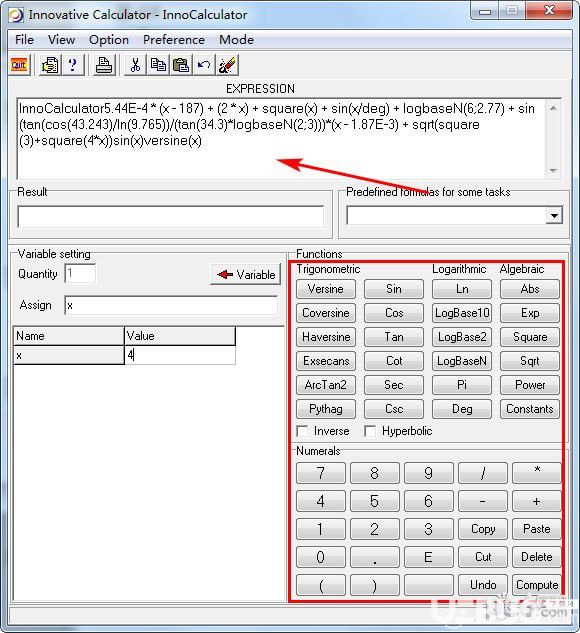Insert the Tan function

pos(394,337)
